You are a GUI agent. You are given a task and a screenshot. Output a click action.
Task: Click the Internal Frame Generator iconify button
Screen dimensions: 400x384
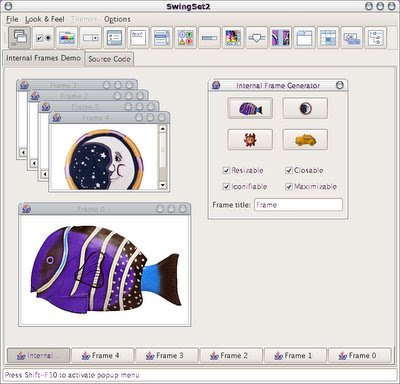pyautogui.click(x=339, y=85)
